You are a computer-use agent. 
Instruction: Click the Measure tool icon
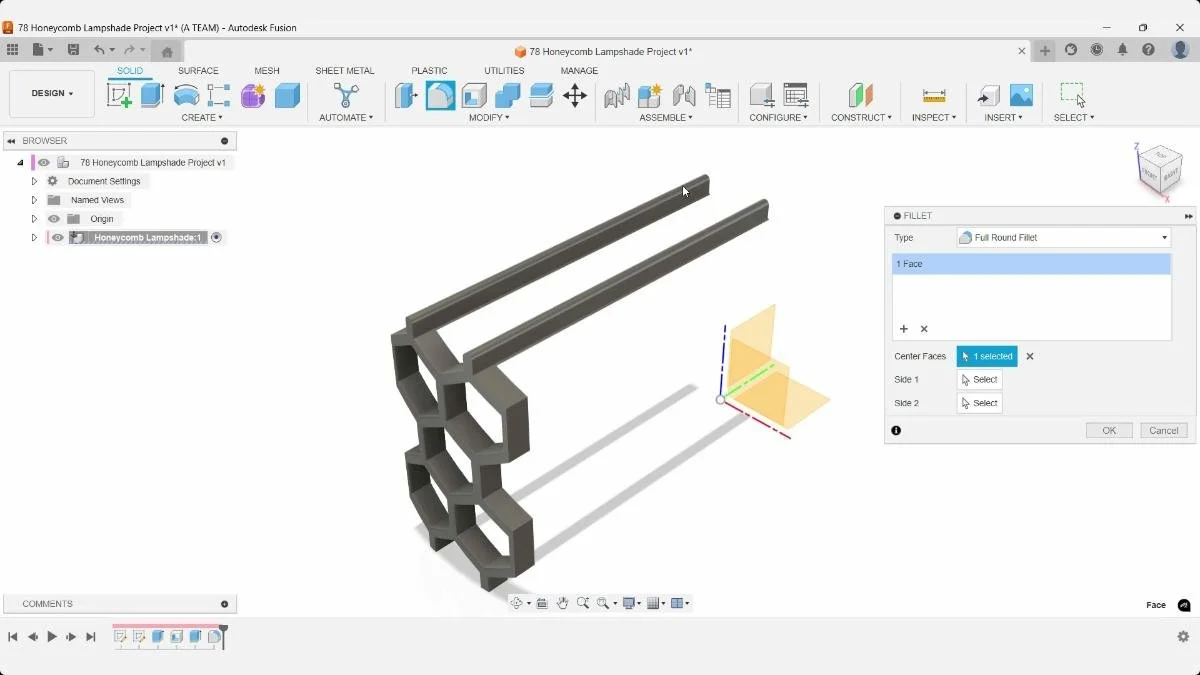tap(934, 95)
